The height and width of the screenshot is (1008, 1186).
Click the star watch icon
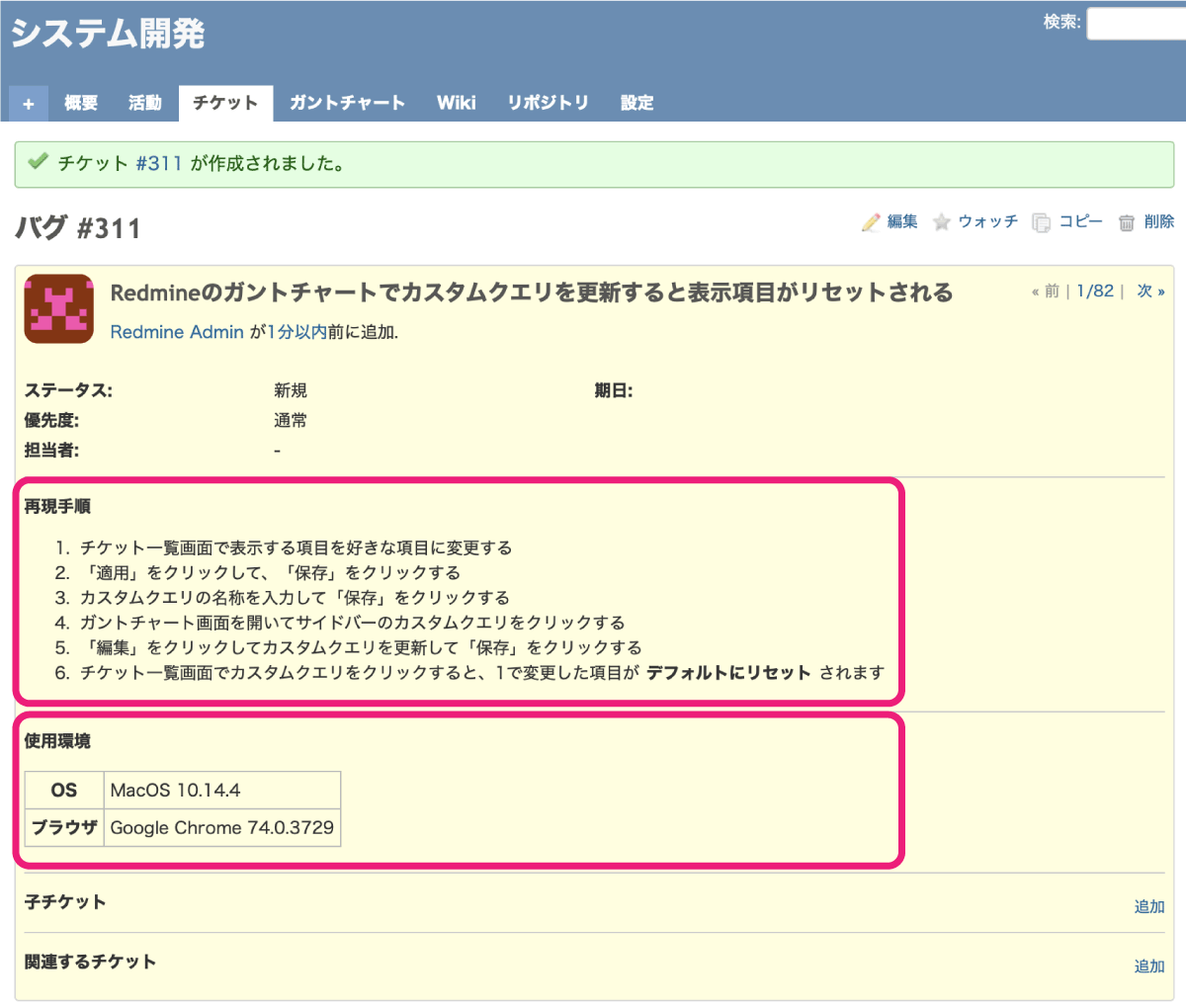pyautogui.click(x=942, y=222)
